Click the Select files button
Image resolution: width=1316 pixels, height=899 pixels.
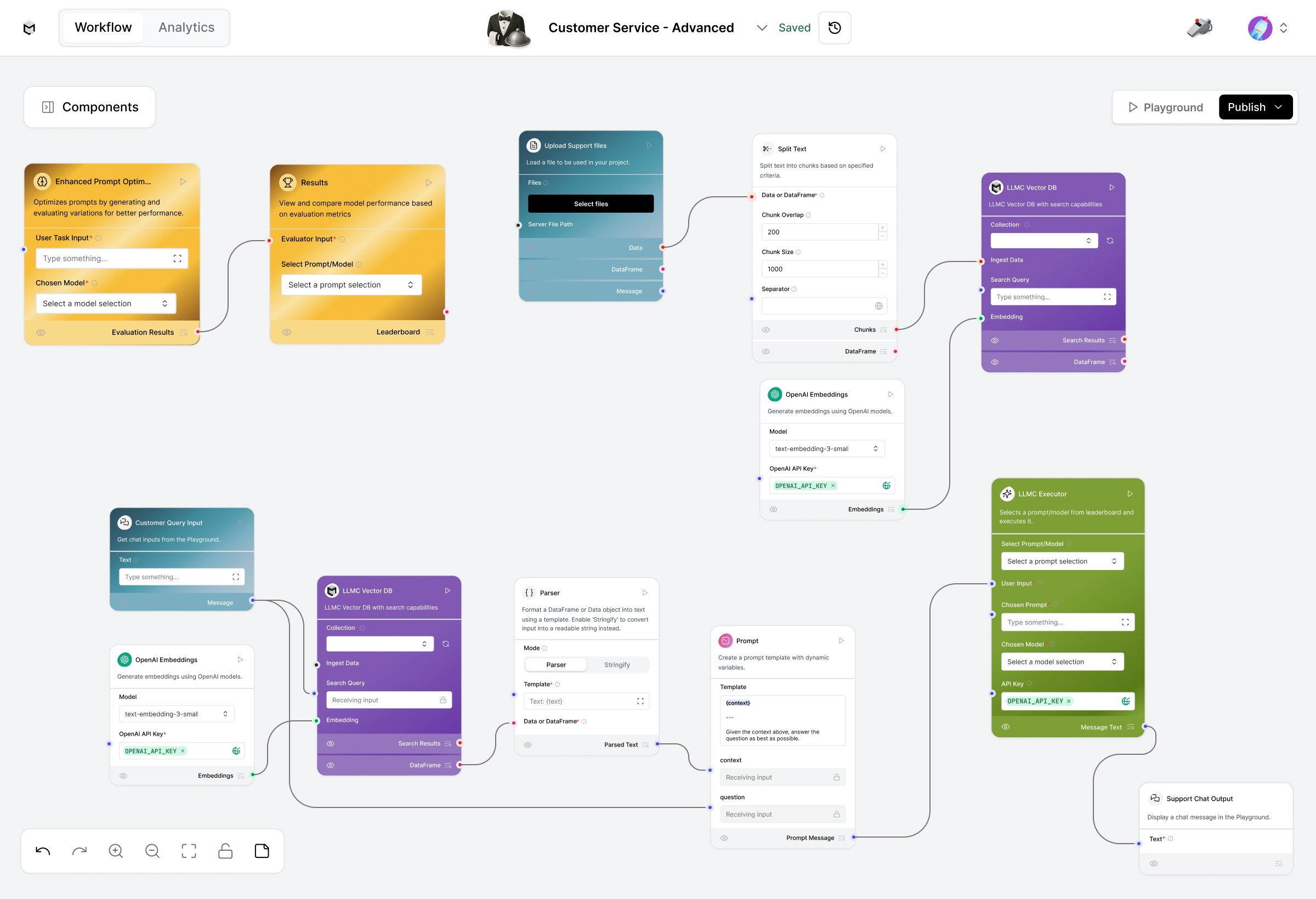tap(591, 204)
